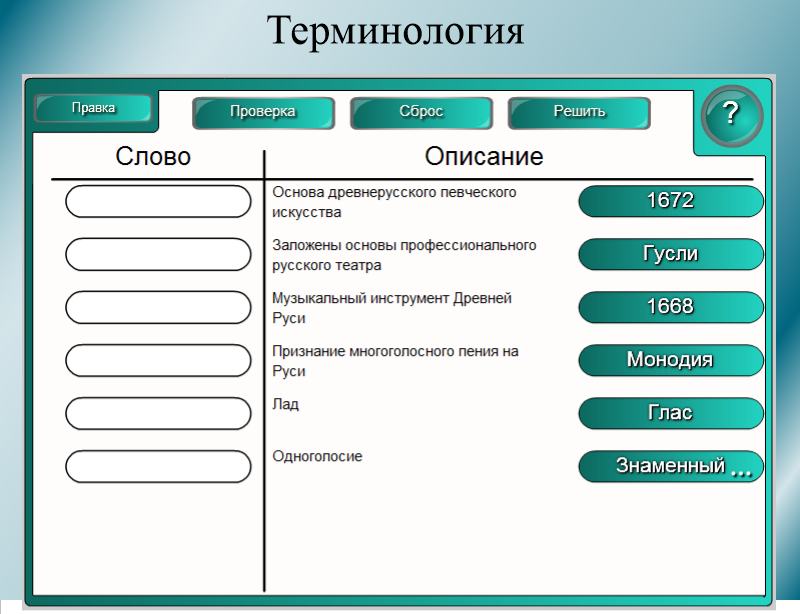
Task: Click the word slot for Музыкальный инструмент Древней Руси
Action: pyautogui.click(x=158, y=307)
